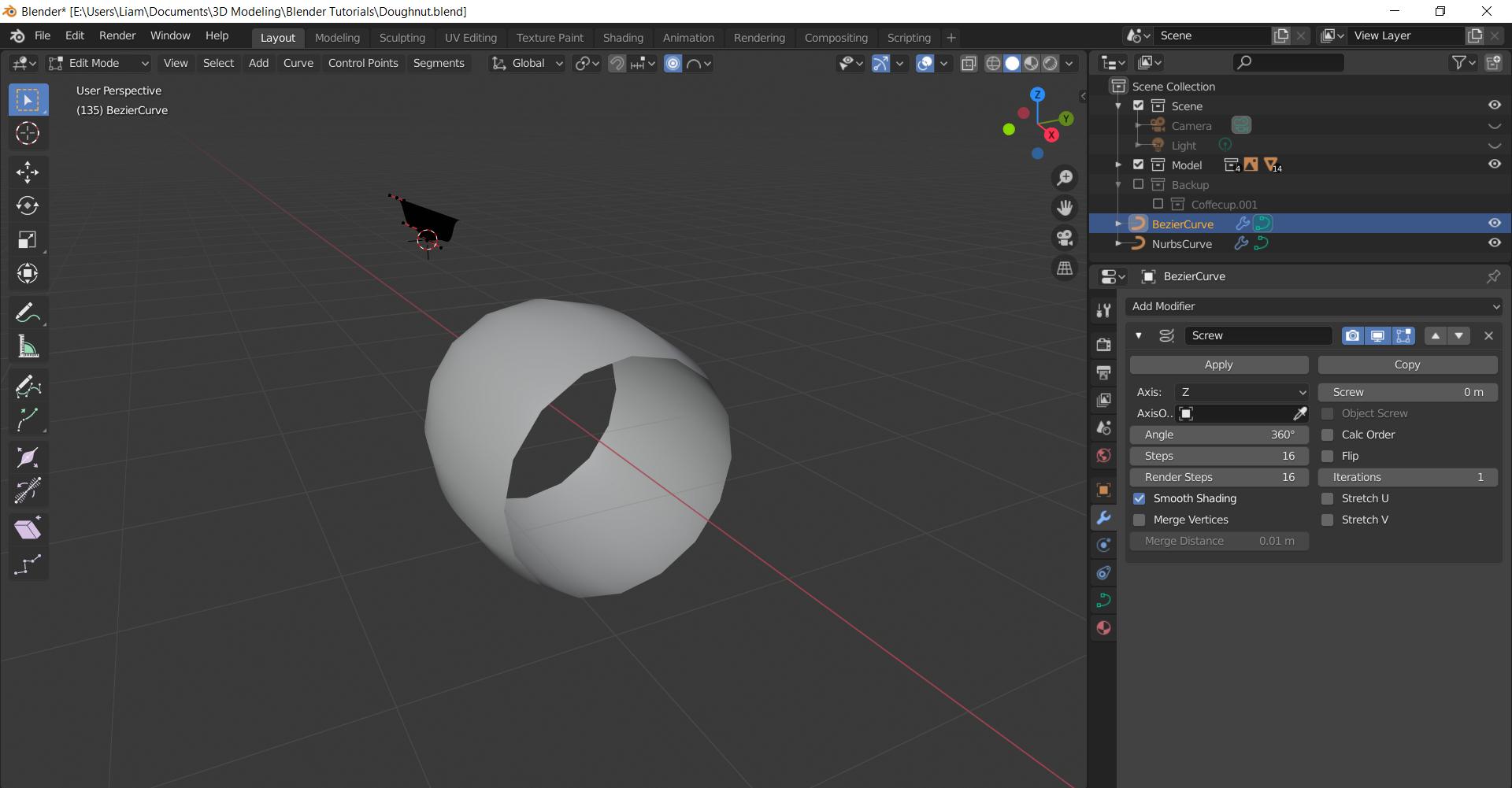Choose the Rotate tool
This screenshot has height=788, width=1512.
[28, 205]
